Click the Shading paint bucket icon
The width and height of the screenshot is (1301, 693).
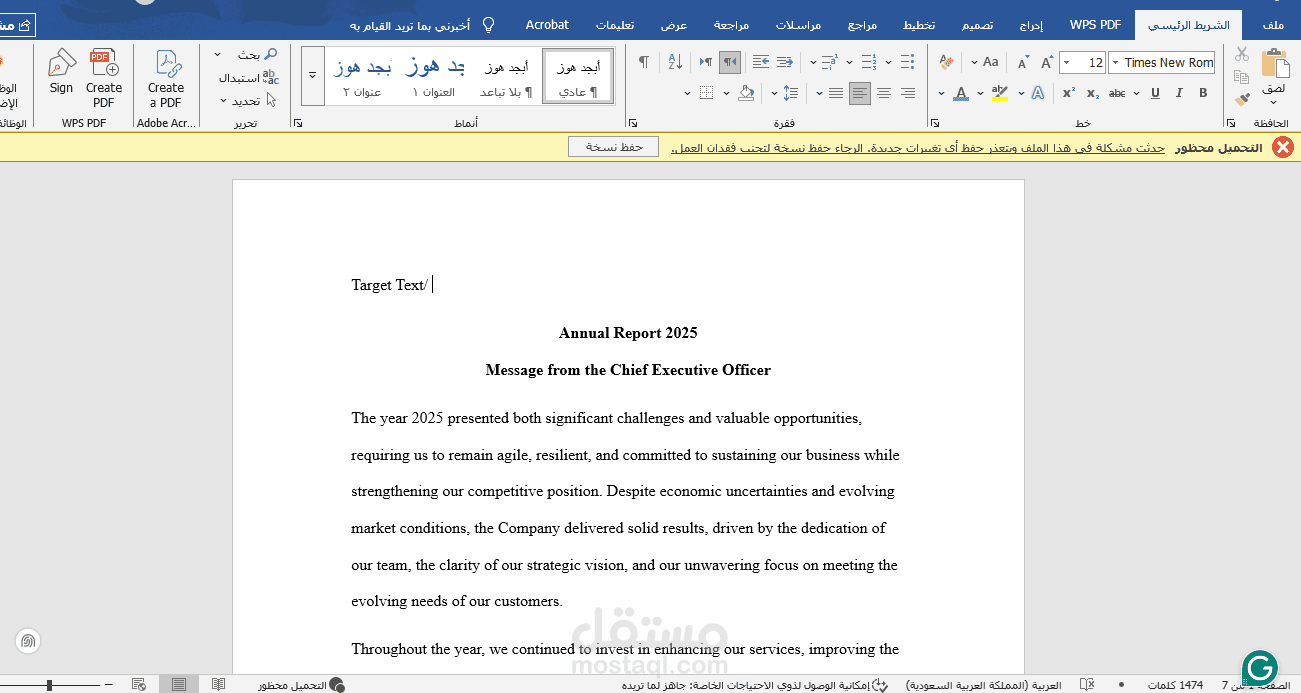[746, 93]
